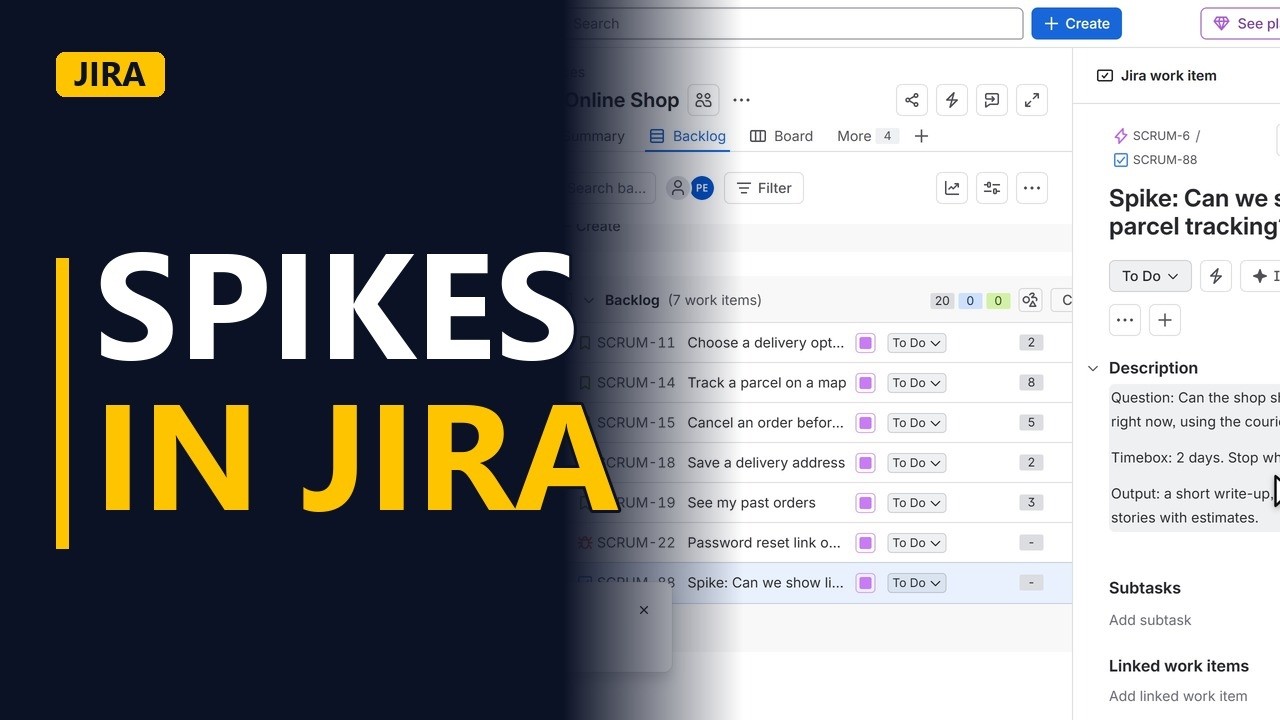Click the Give feedback speech-bubble icon
The height and width of the screenshot is (720, 1280).
coord(991,100)
